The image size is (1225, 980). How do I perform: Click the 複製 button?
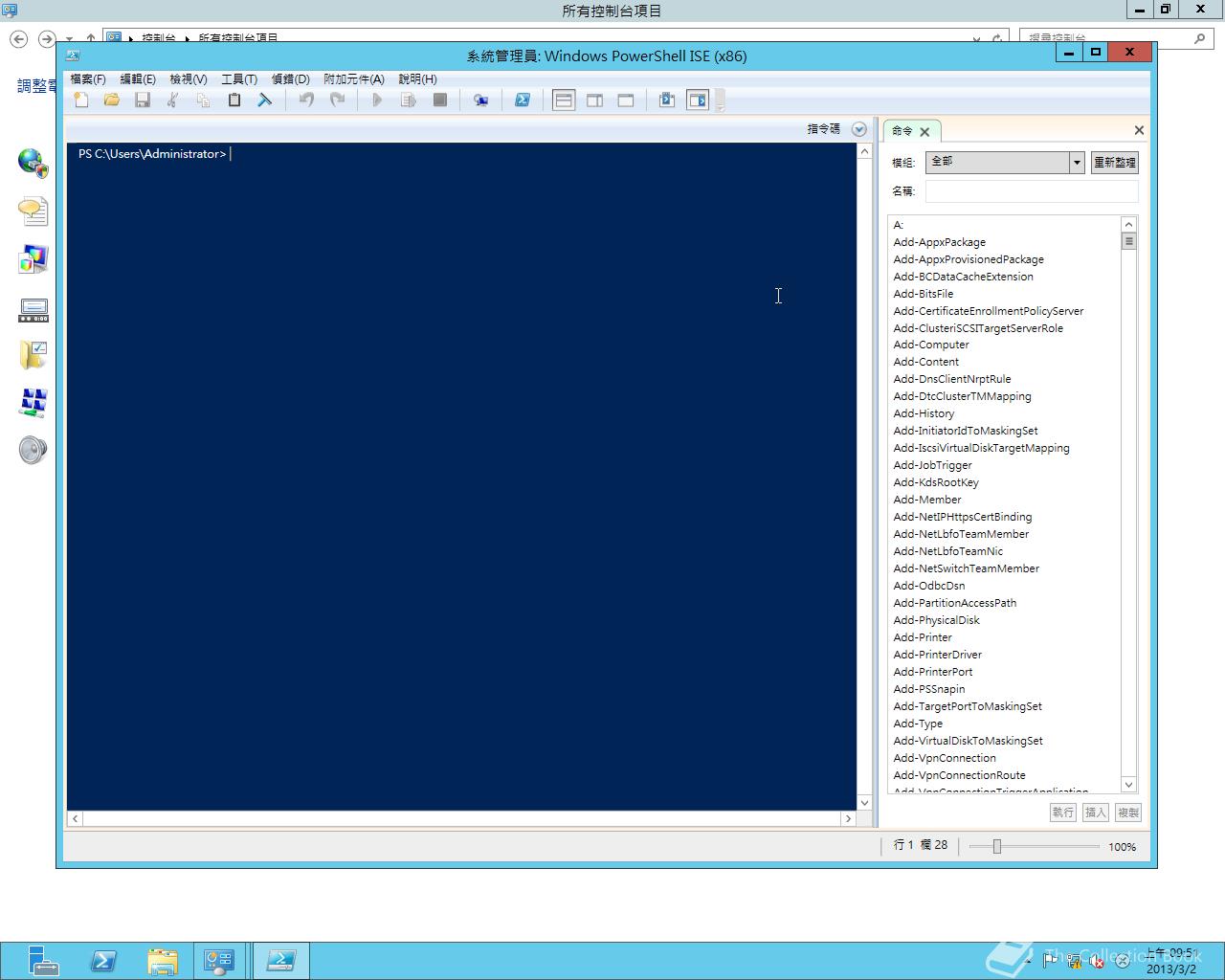coord(1128,813)
